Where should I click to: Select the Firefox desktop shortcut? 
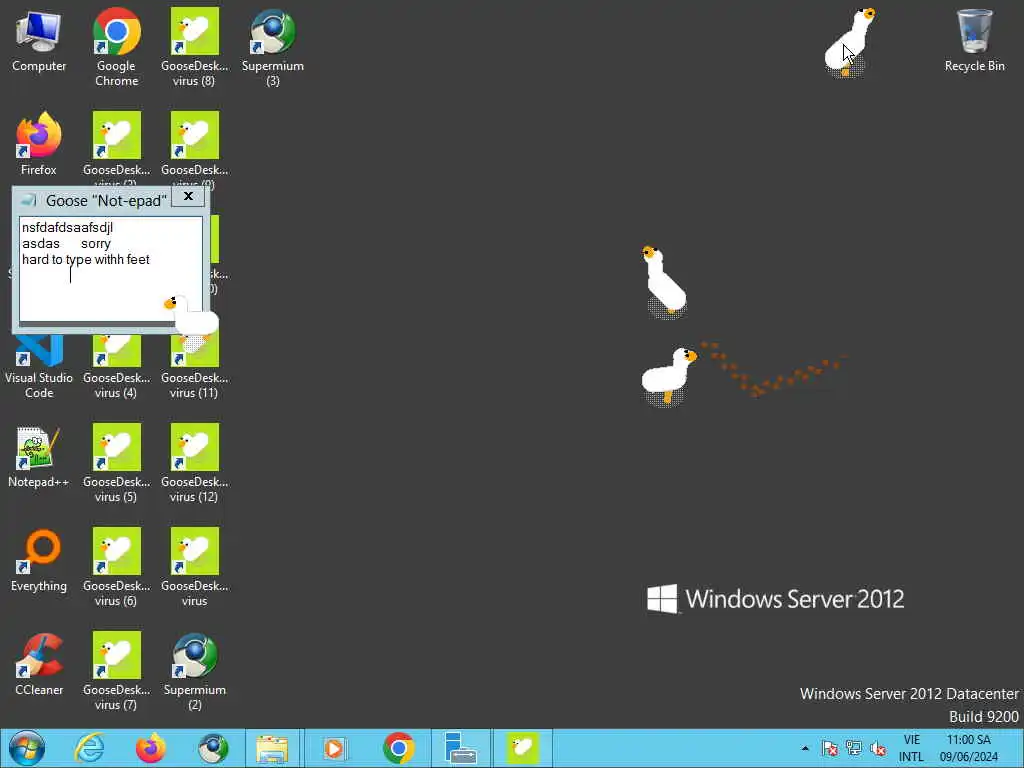[x=39, y=144]
